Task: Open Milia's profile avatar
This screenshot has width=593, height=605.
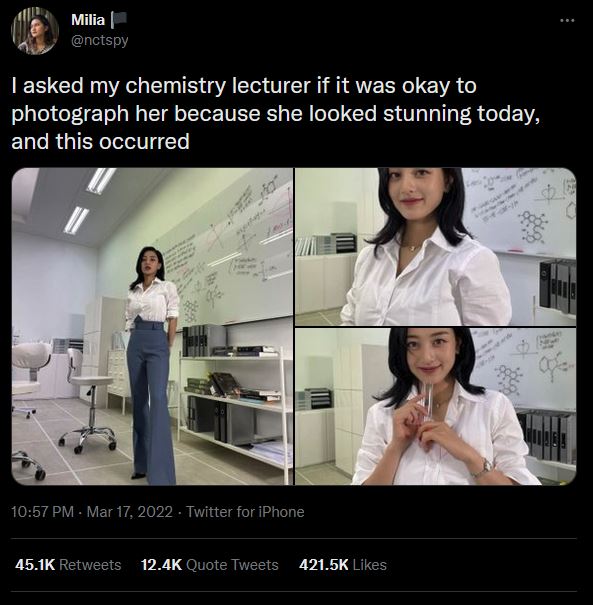Action: pyautogui.click(x=35, y=30)
